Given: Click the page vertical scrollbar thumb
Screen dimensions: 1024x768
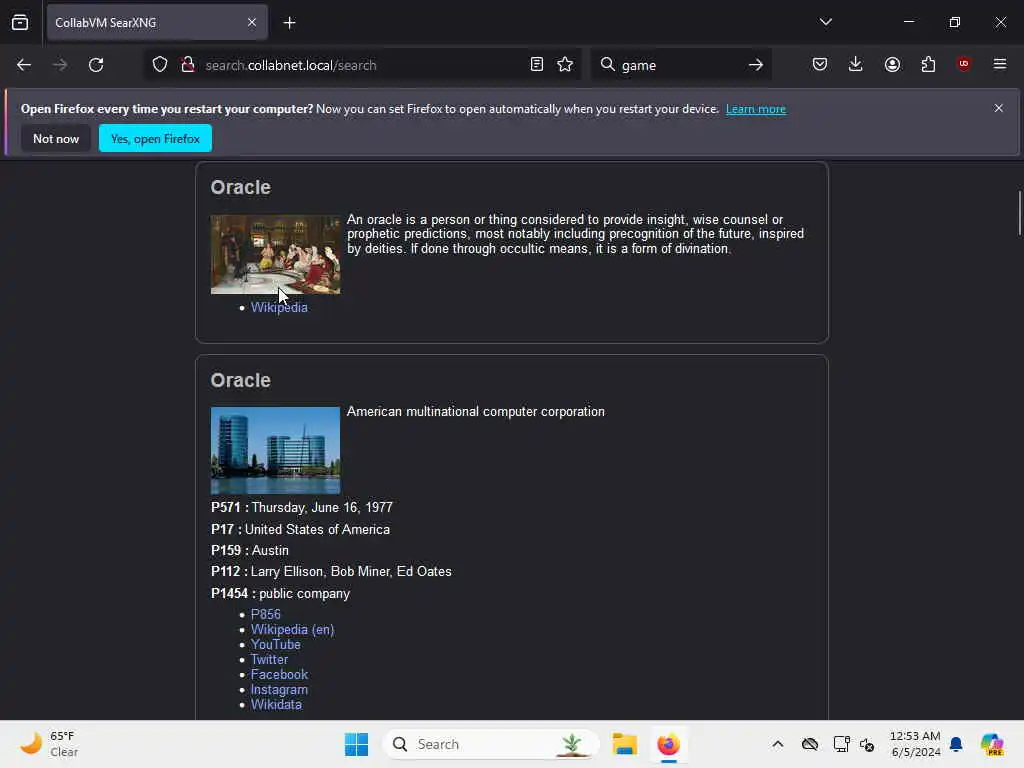Looking at the screenshot, I should tap(1019, 213).
